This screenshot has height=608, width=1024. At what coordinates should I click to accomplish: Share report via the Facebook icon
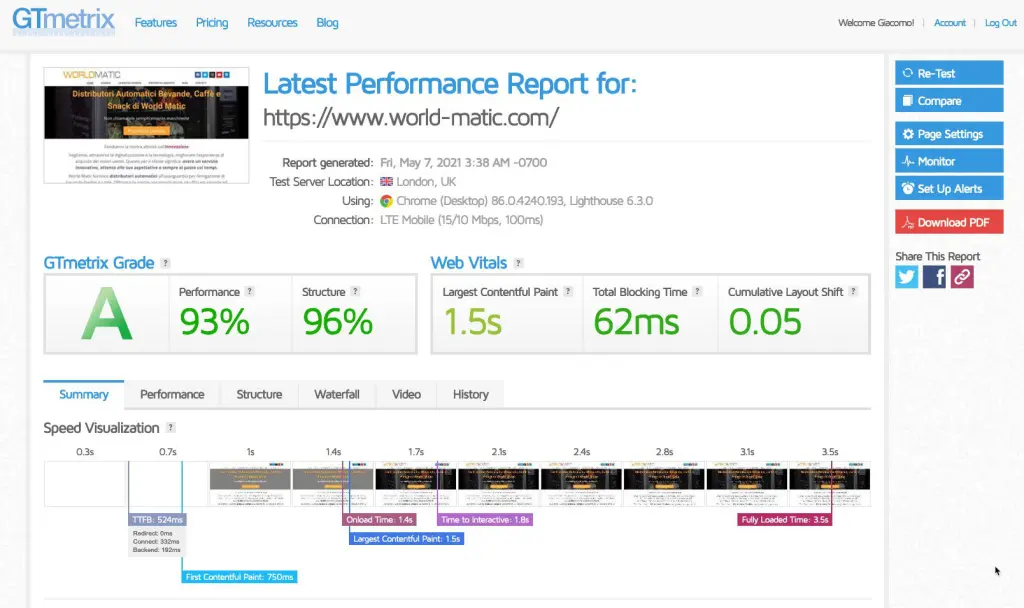tap(934, 276)
